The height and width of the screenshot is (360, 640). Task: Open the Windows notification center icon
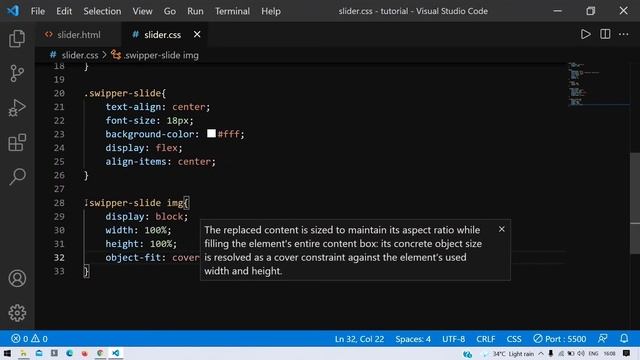tap(626, 353)
